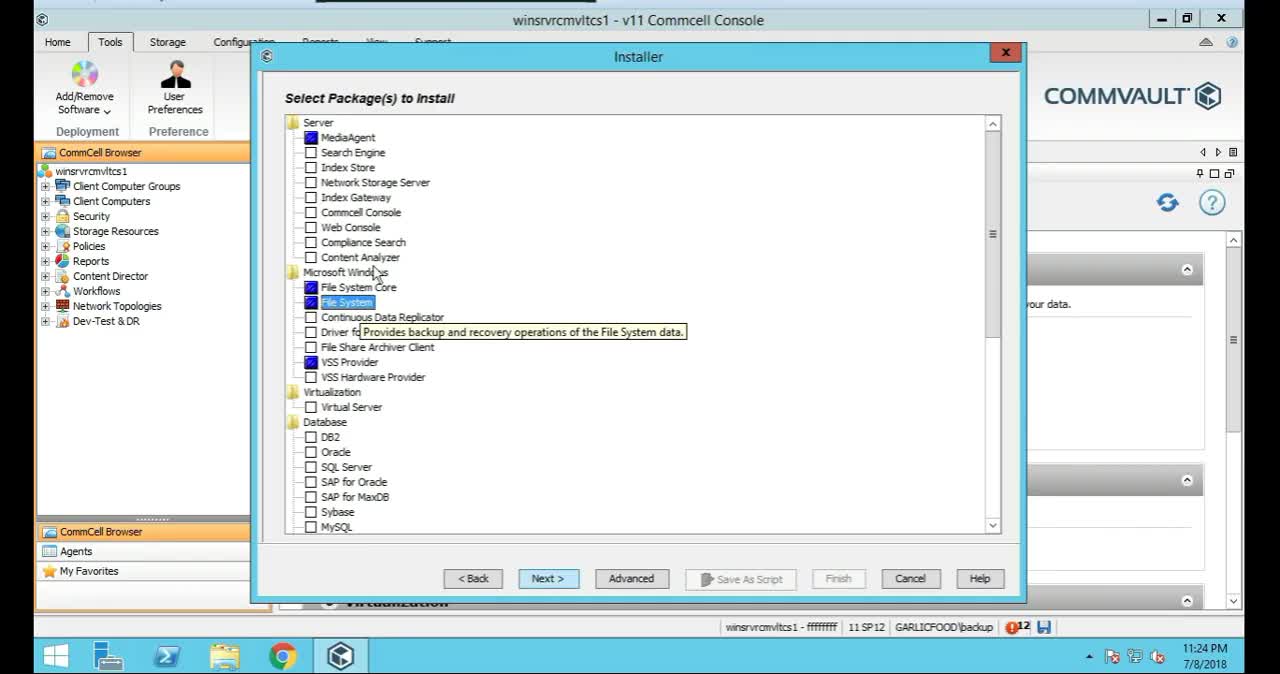This screenshot has width=1280, height=674.
Task: Click the clock in system tray
Action: pos(1204,656)
